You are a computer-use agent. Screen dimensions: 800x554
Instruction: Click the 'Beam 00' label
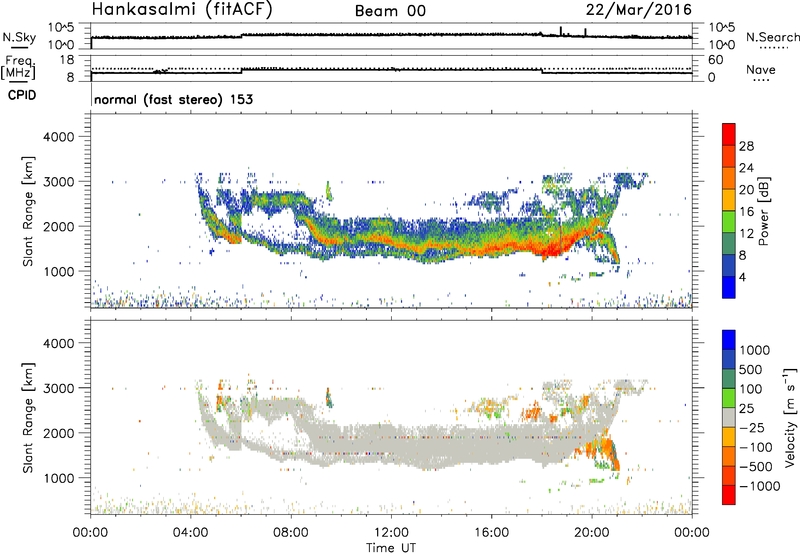tap(390, 11)
